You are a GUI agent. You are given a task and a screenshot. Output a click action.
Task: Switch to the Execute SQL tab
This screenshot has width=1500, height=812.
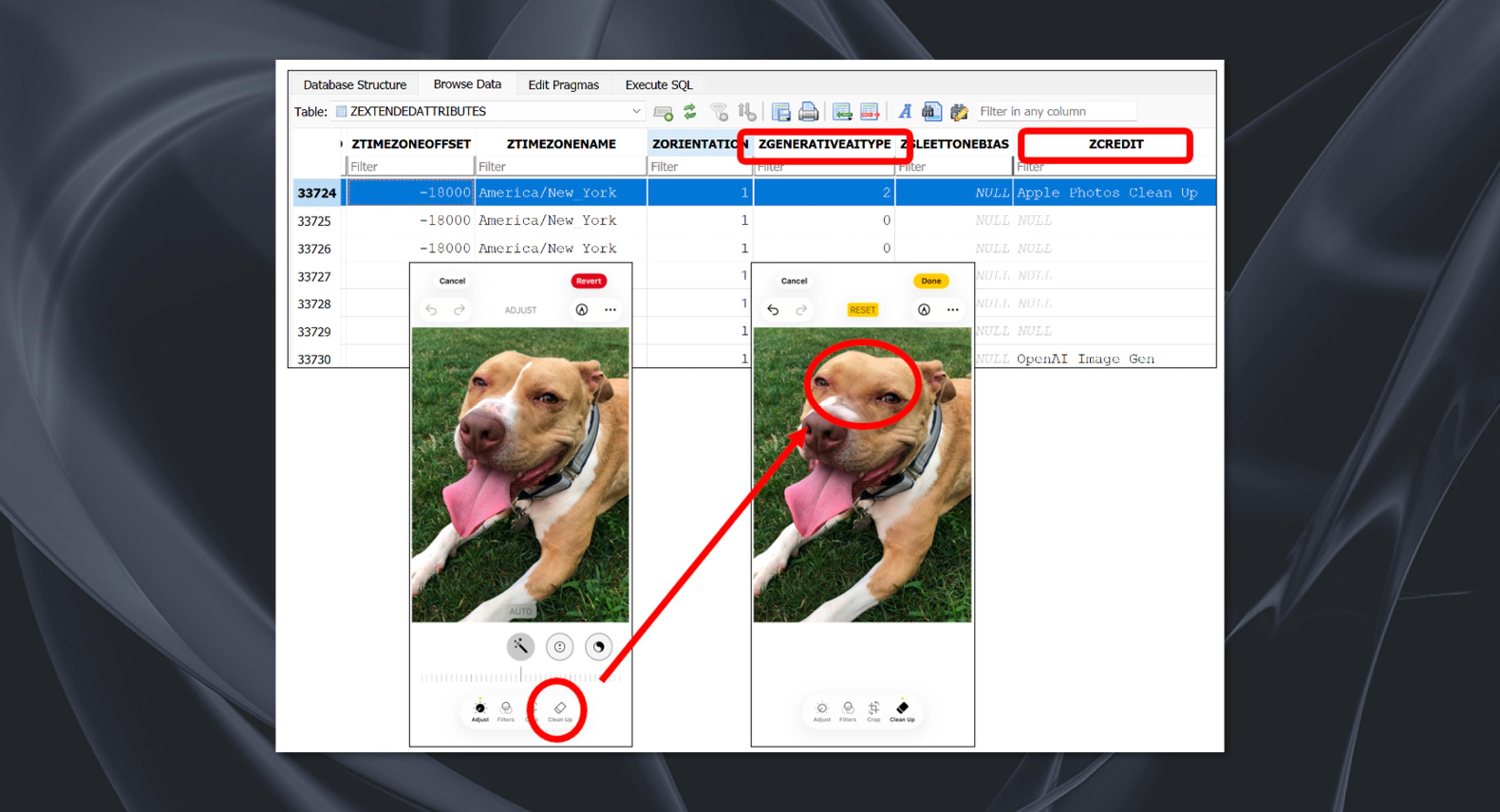(x=659, y=85)
